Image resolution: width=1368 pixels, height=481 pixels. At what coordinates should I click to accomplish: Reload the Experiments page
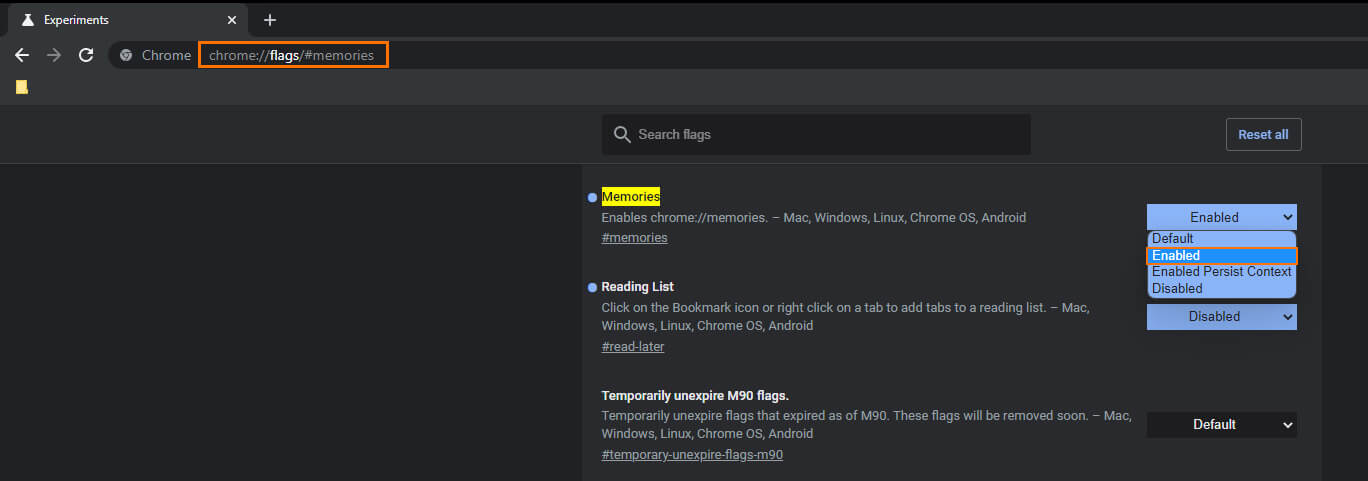(86, 55)
